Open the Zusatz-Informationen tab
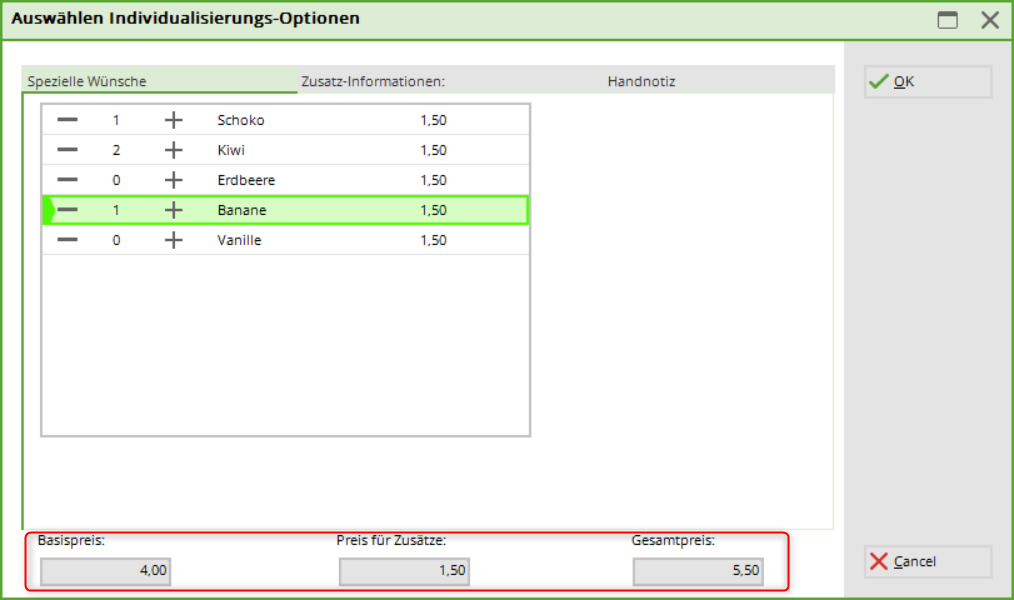Viewport: 1014px width, 600px height. (373, 81)
